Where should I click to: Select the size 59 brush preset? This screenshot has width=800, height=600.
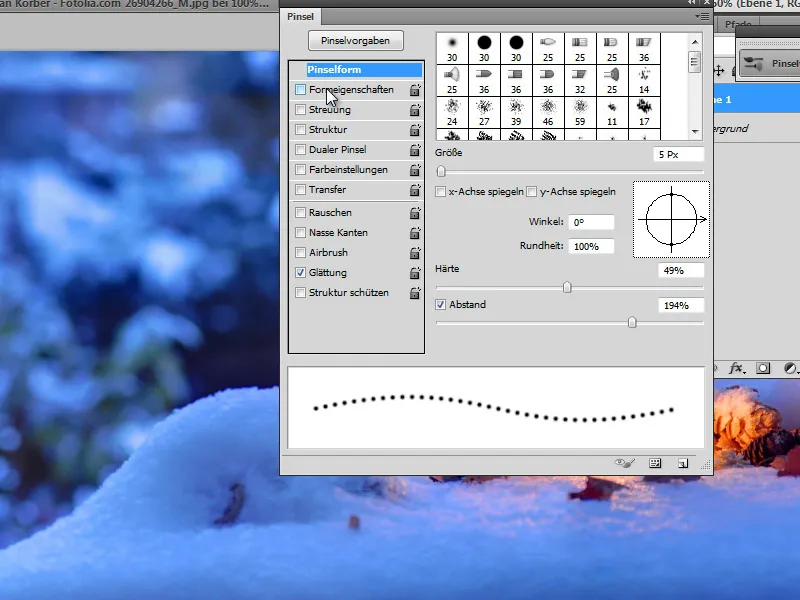pos(580,112)
